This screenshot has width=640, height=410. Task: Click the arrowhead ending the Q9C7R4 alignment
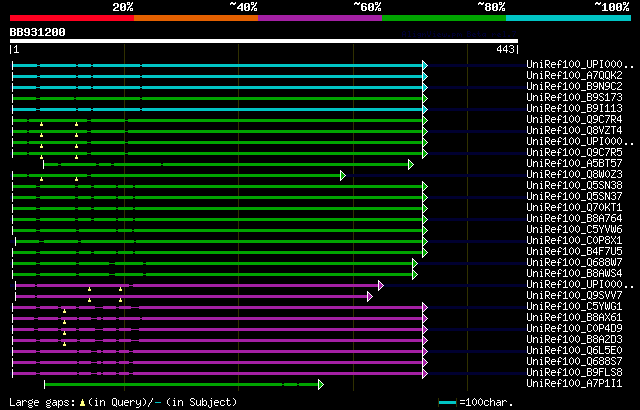click(x=425, y=120)
